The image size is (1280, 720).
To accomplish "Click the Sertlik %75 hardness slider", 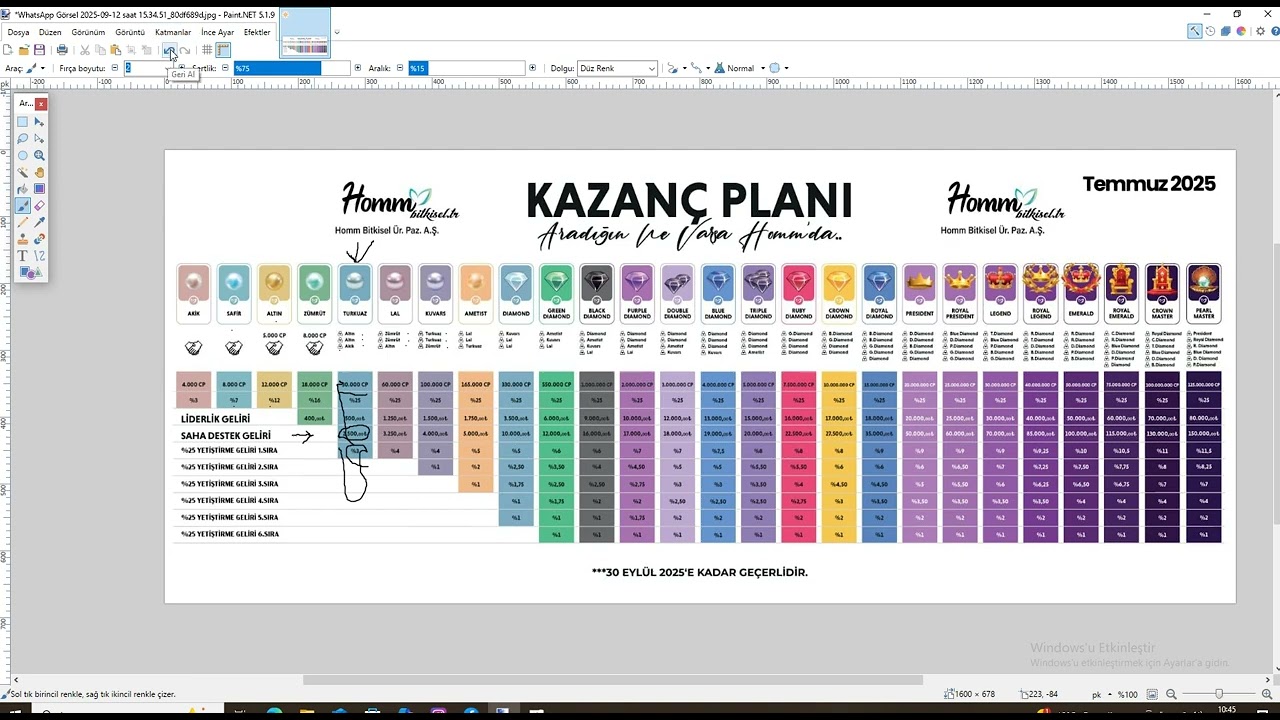I will [292, 68].
